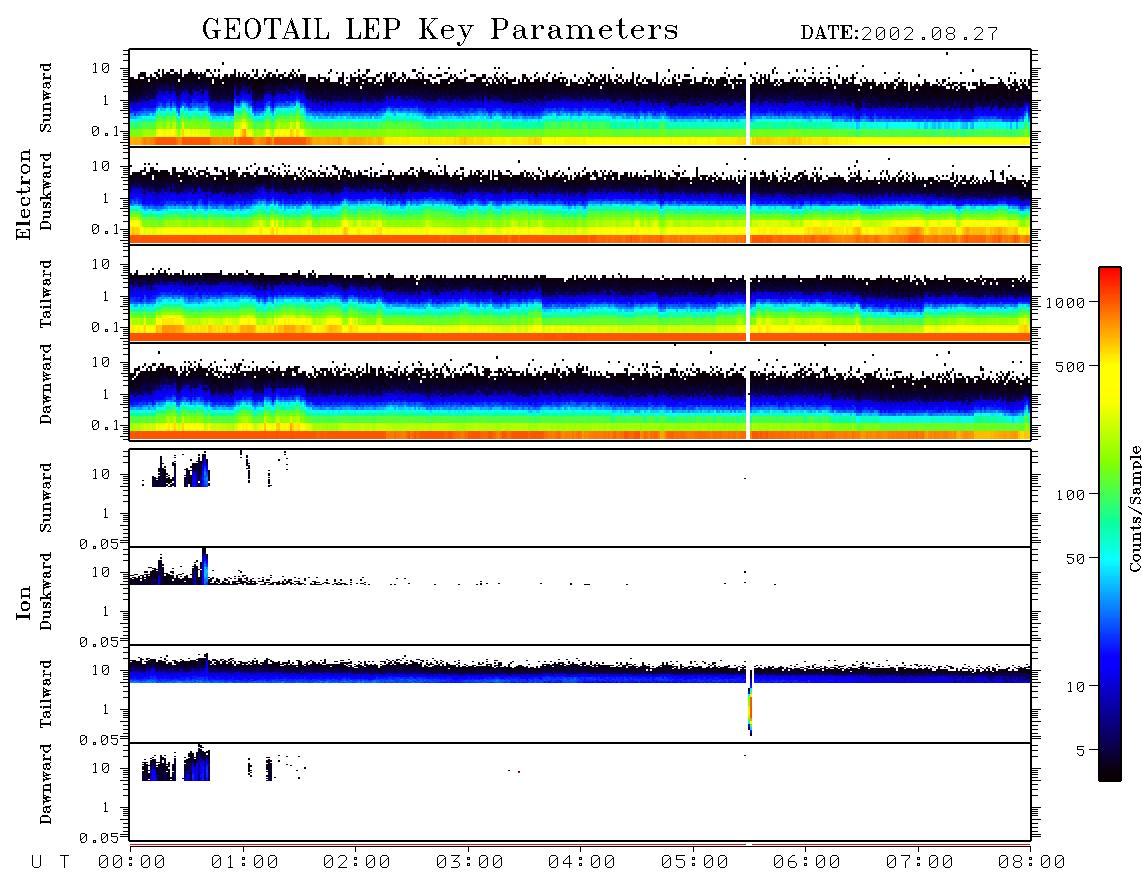Click the Electron Tailward spectrogram panel
This screenshot has width=1142, height=880.
580,294
